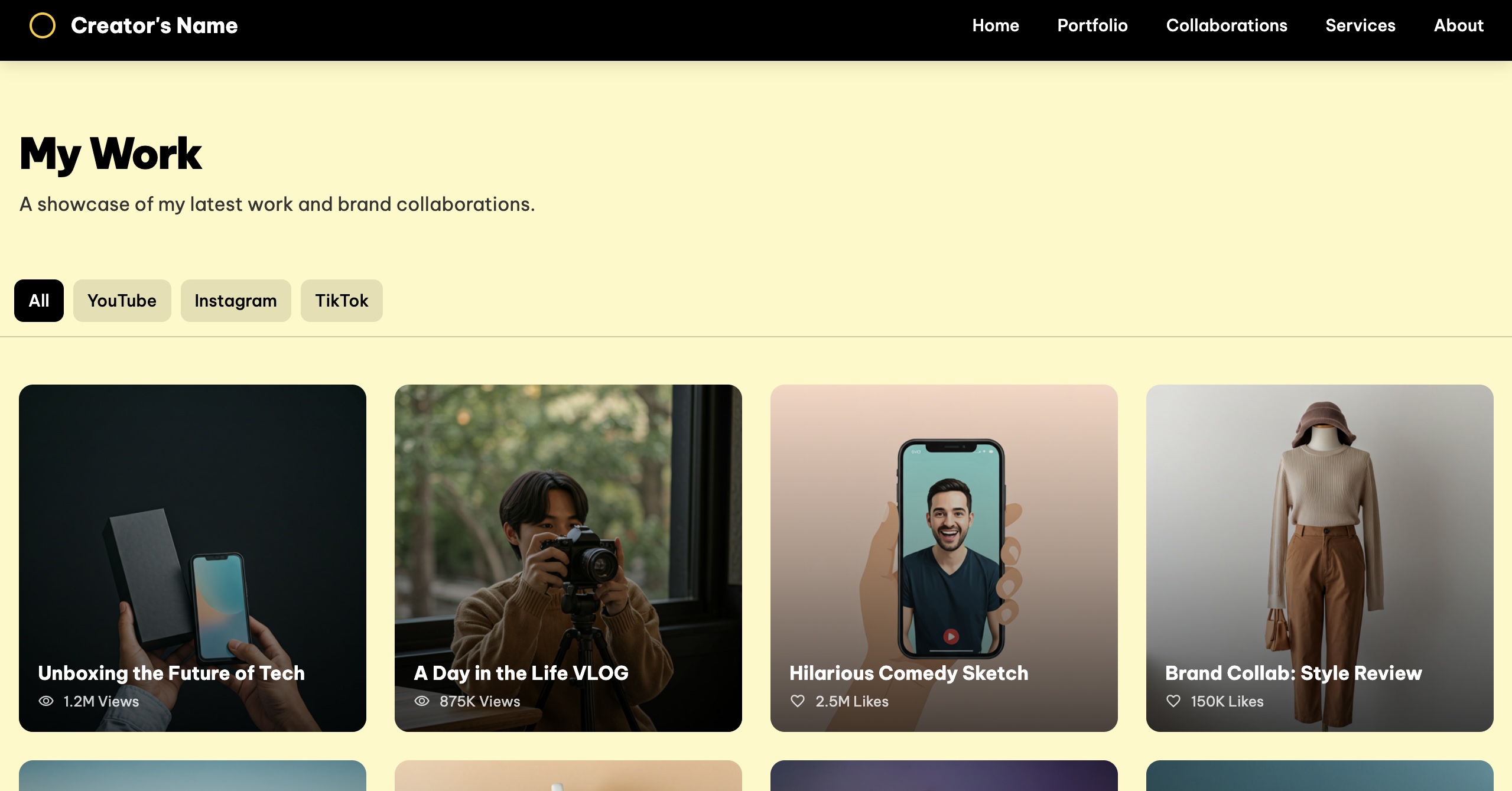Click the 875K Views text
1512x791 pixels.
click(480, 701)
